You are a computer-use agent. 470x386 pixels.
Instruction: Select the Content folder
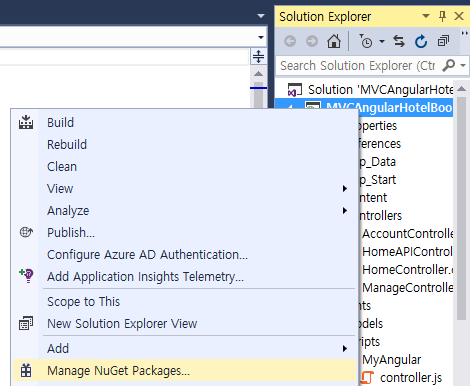point(373,198)
